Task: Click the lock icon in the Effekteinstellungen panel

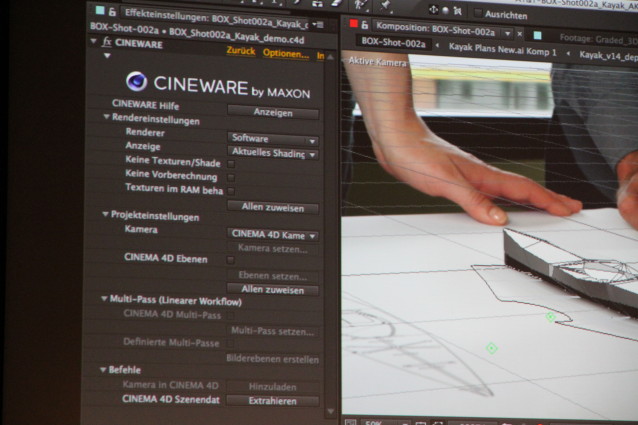Action: point(112,12)
